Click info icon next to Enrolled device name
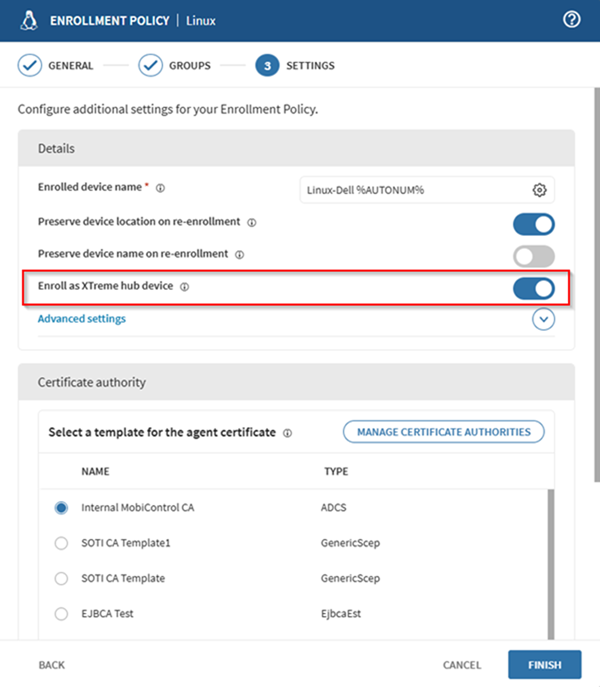 pos(160,187)
